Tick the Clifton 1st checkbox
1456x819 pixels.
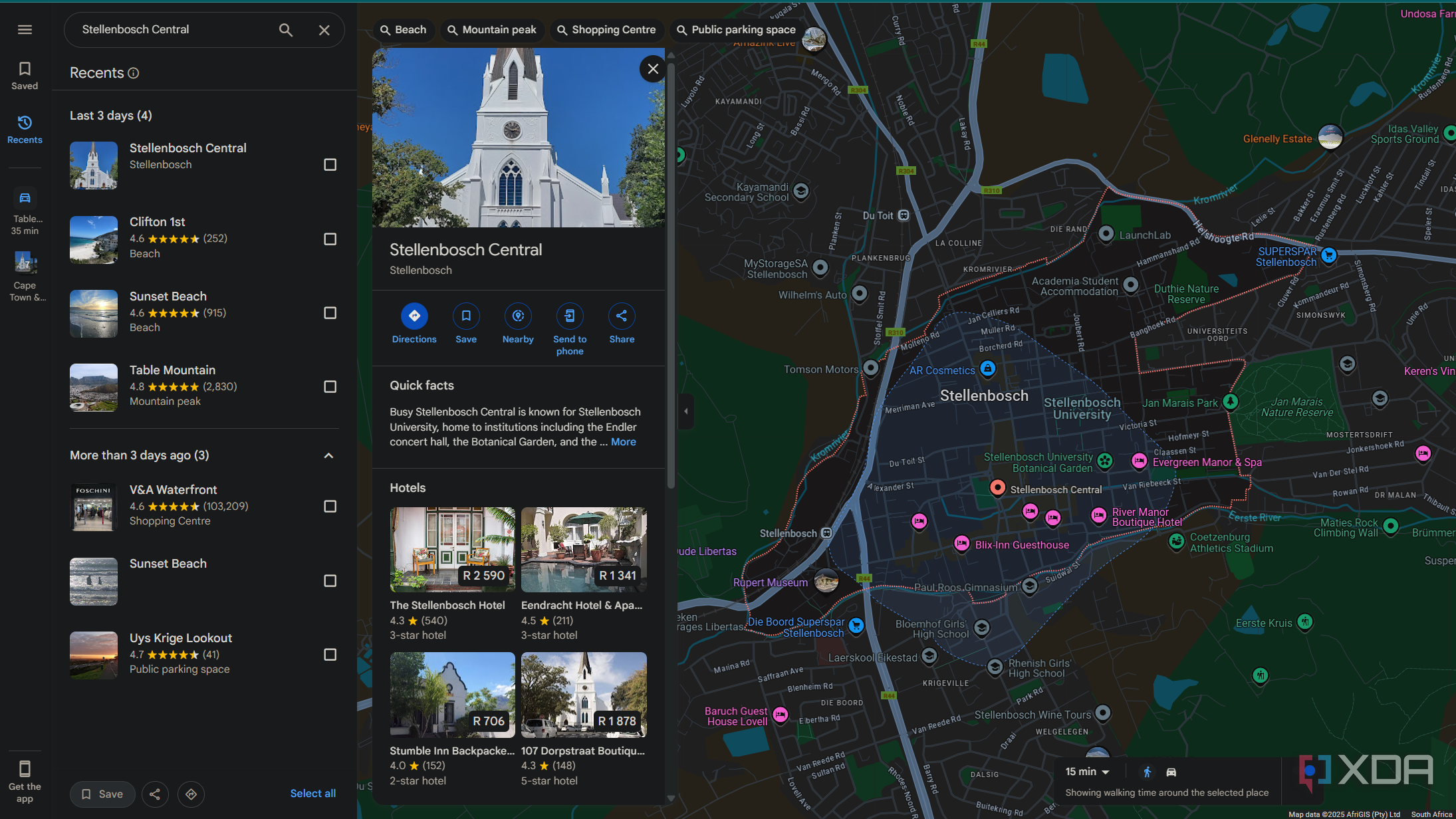tap(330, 239)
